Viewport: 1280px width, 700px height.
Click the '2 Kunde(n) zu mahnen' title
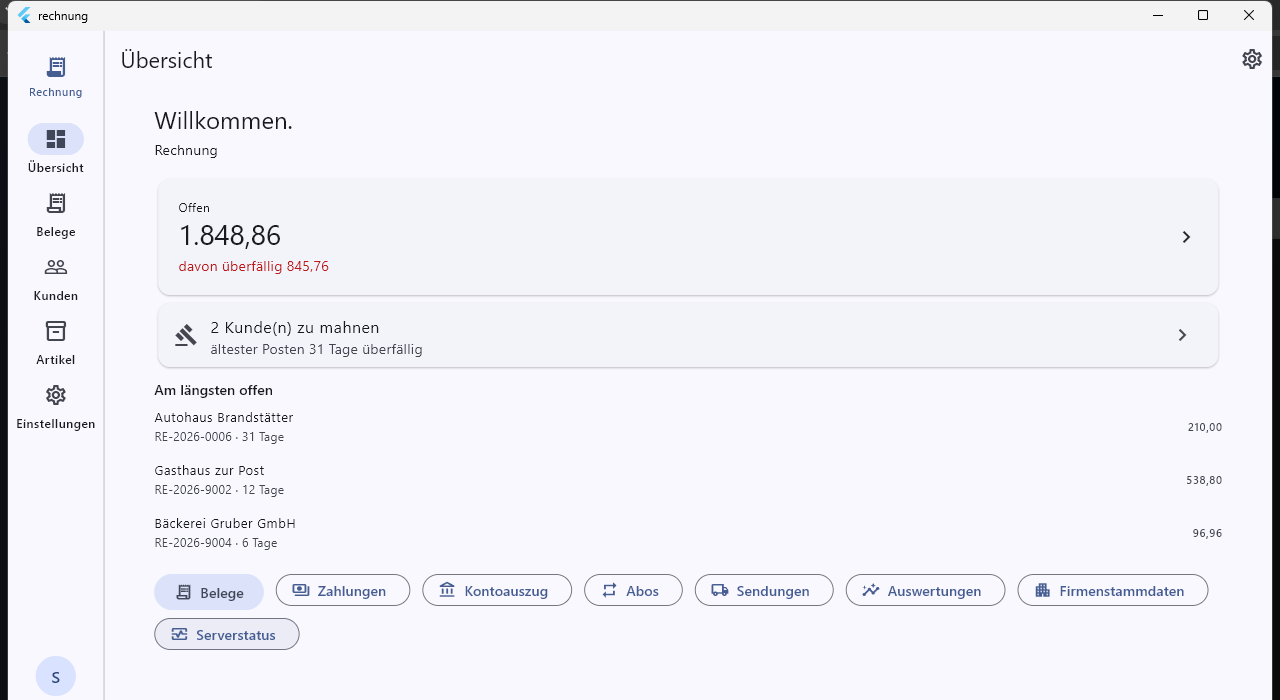(295, 328)
